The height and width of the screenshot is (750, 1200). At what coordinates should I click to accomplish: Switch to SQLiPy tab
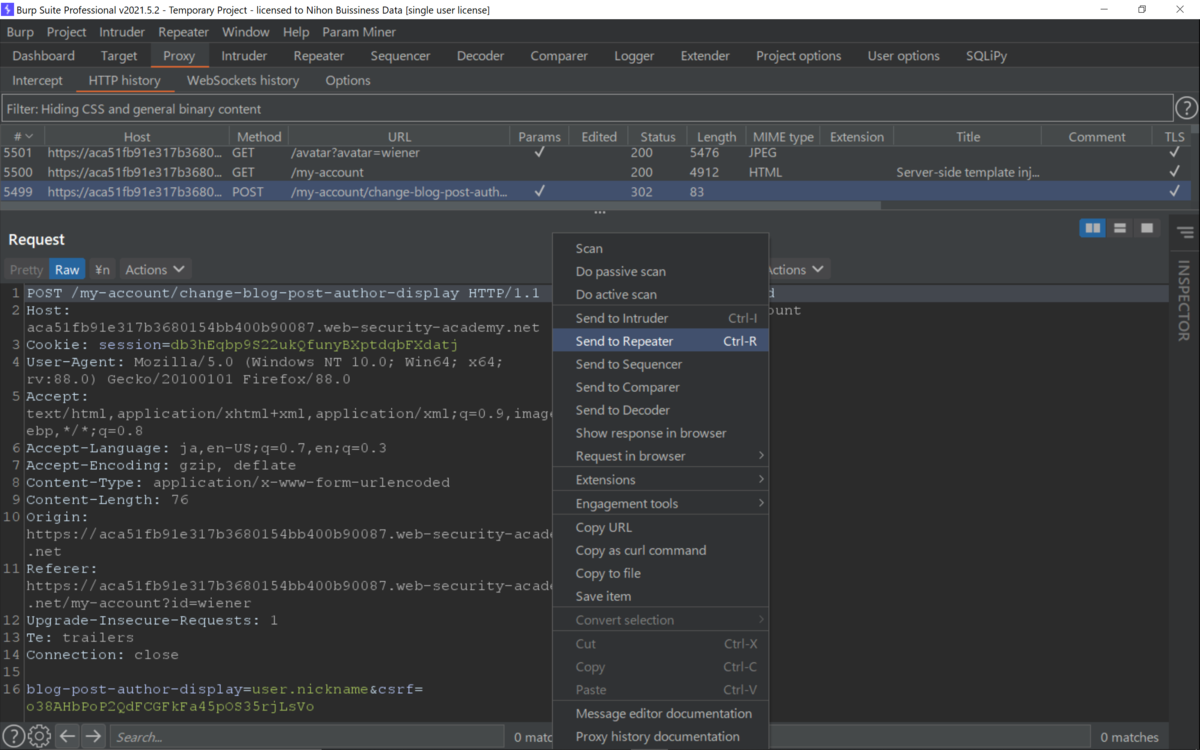coord(986,56)
